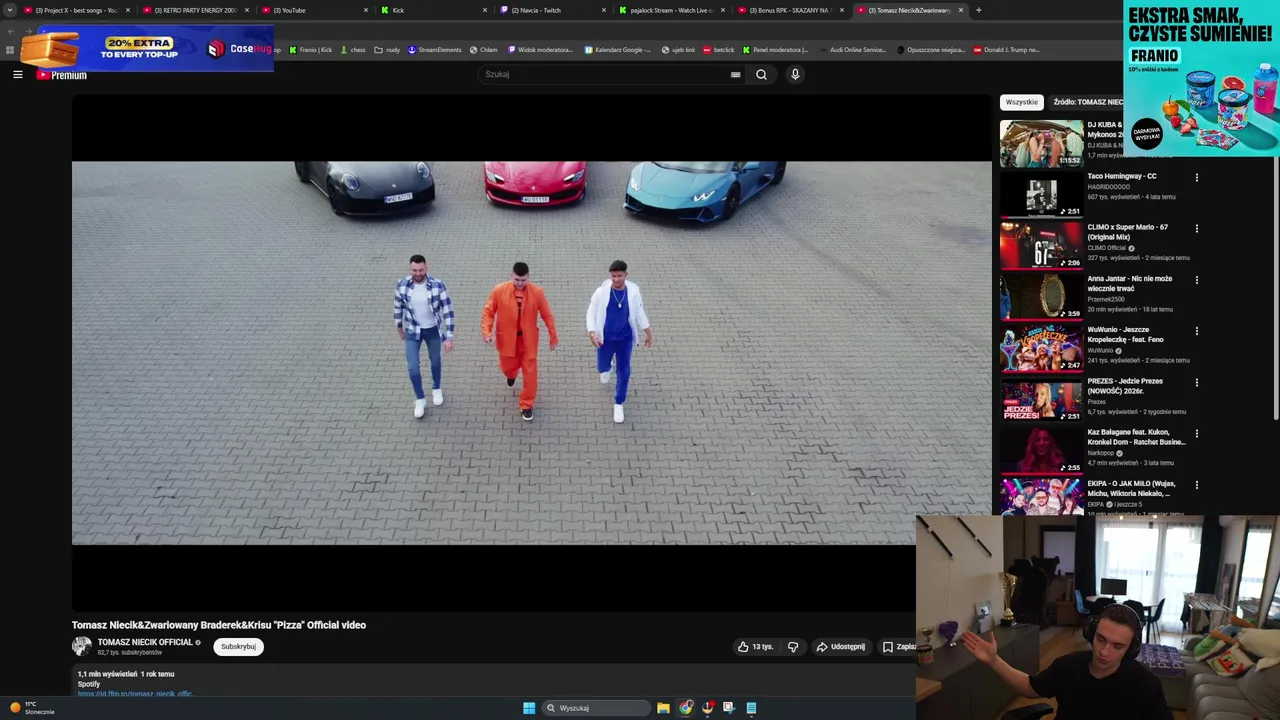This screenshot has width=1280, height=720.
Task: Subscribe via Subskrybuj button
Action: coord(238,647)
